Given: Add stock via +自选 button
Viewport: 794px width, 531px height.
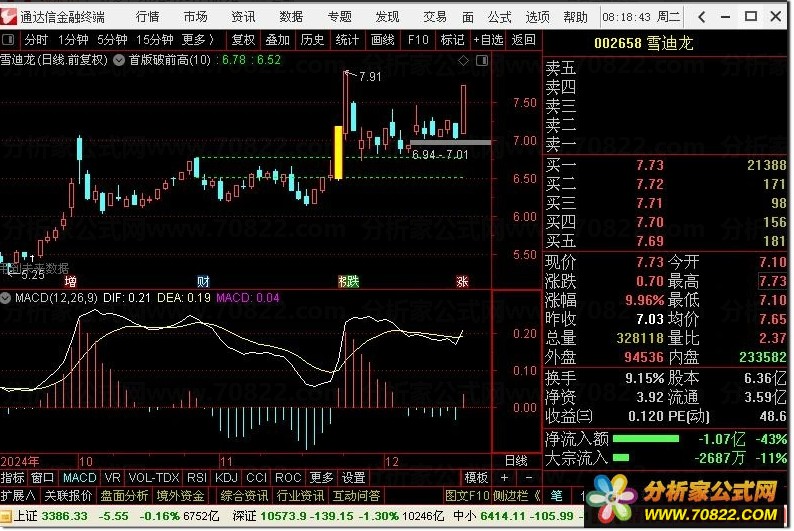Looking at the screenshot, I should [488, 39].
